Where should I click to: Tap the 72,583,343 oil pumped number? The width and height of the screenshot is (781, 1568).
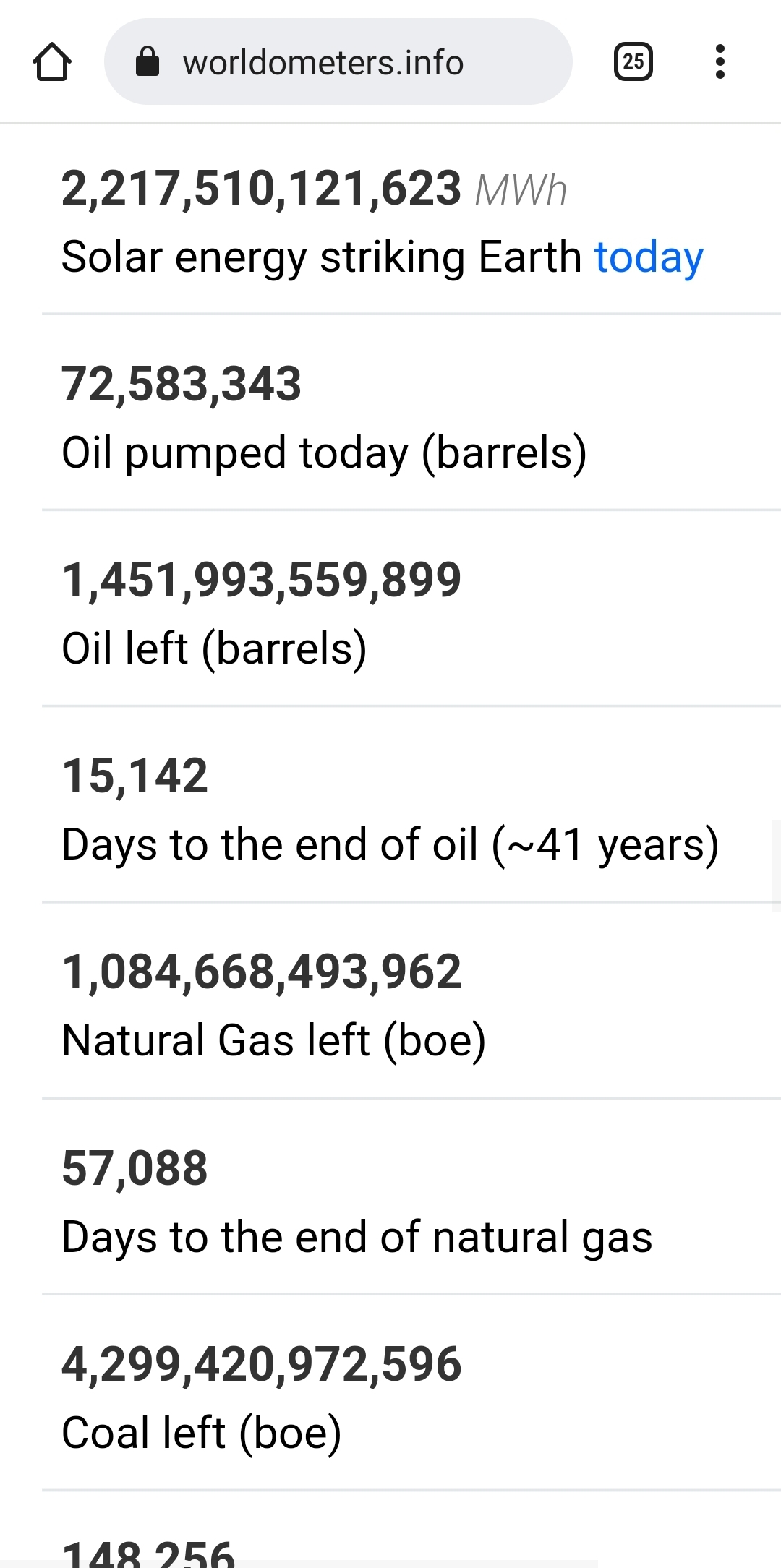(x=182, y=384)
